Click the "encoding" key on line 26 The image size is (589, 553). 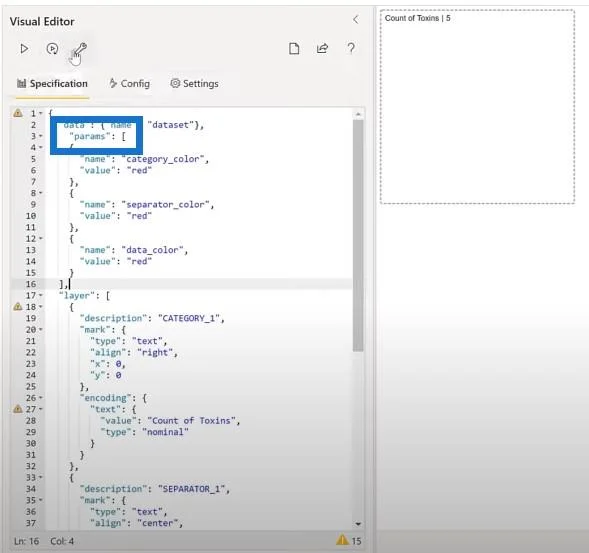point(106,398)
